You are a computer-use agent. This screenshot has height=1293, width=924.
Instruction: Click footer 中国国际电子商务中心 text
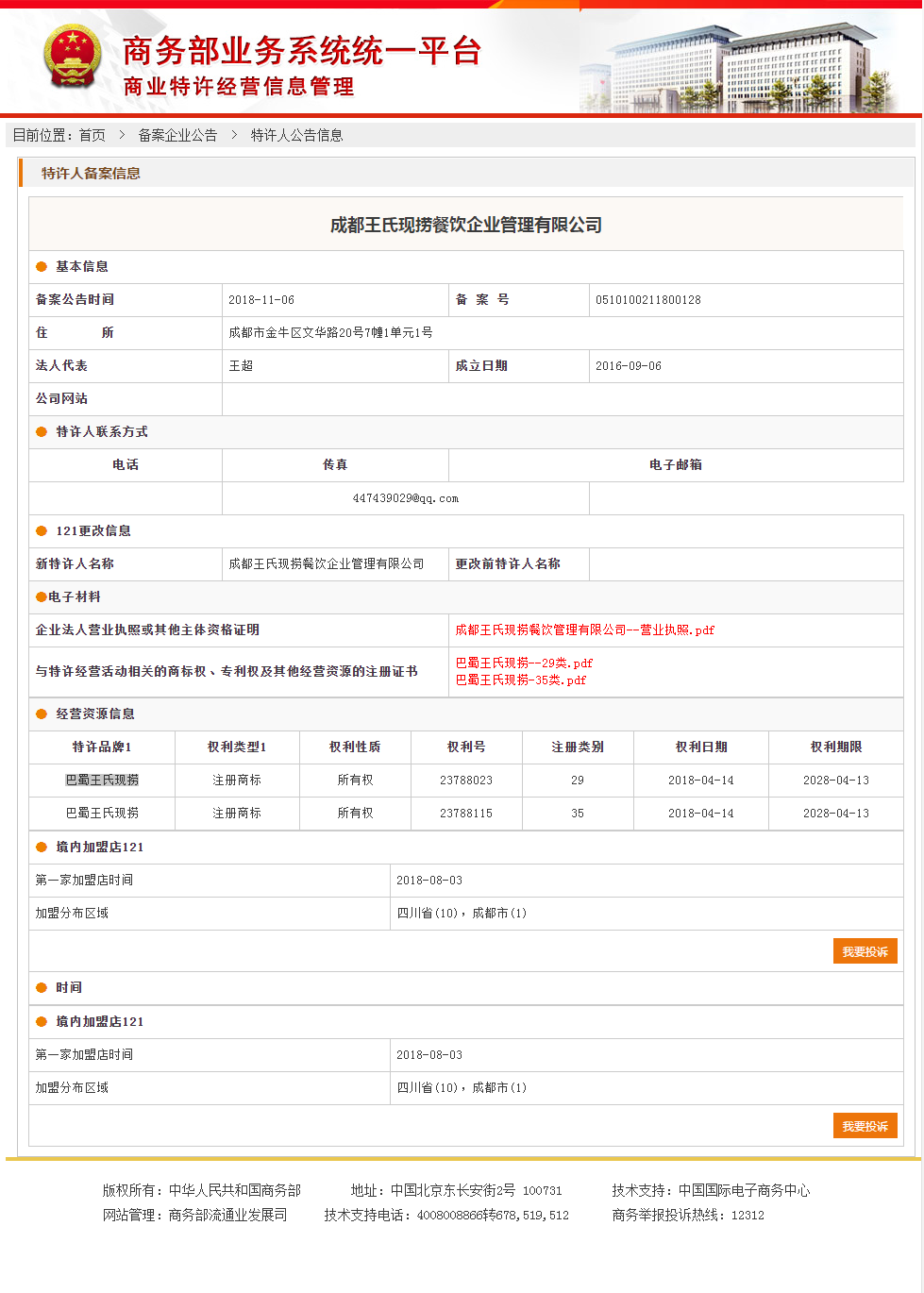pos(744,1191)
